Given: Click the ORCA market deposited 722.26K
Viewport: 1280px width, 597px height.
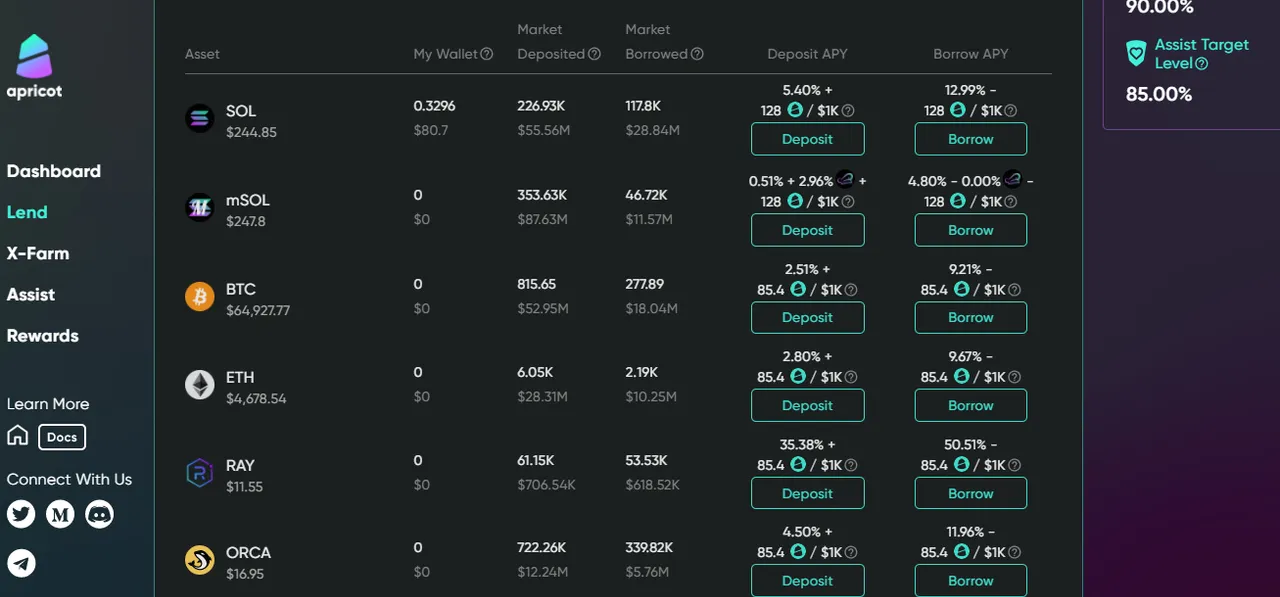Looking at the screenshot, I should pyautogui.click(x=542, y=547).
